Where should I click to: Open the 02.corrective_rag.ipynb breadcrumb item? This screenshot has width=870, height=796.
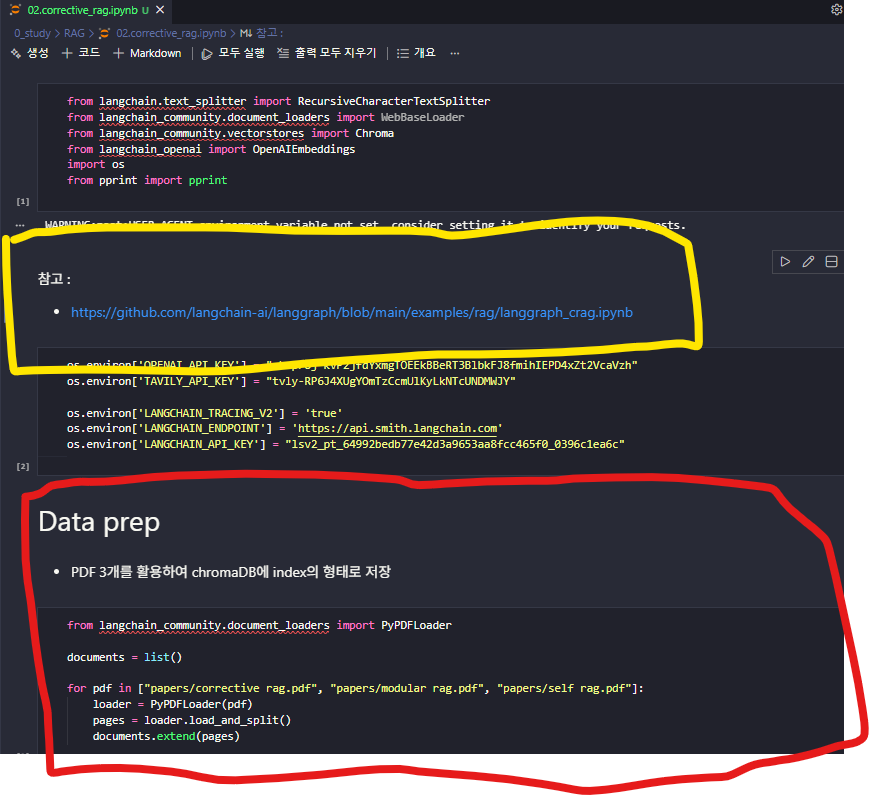click(164, 33)
